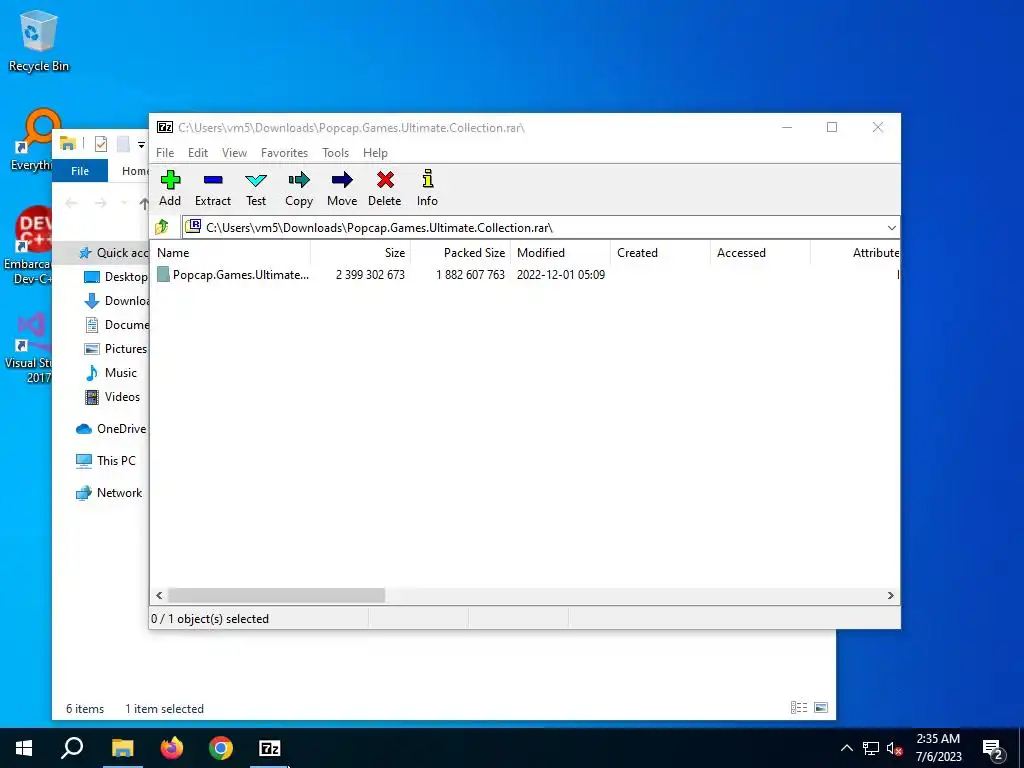Open Google Chrome from the taskbar
Screen dimensions: 1024x768
pyautogui.click(x=221, y=748)
